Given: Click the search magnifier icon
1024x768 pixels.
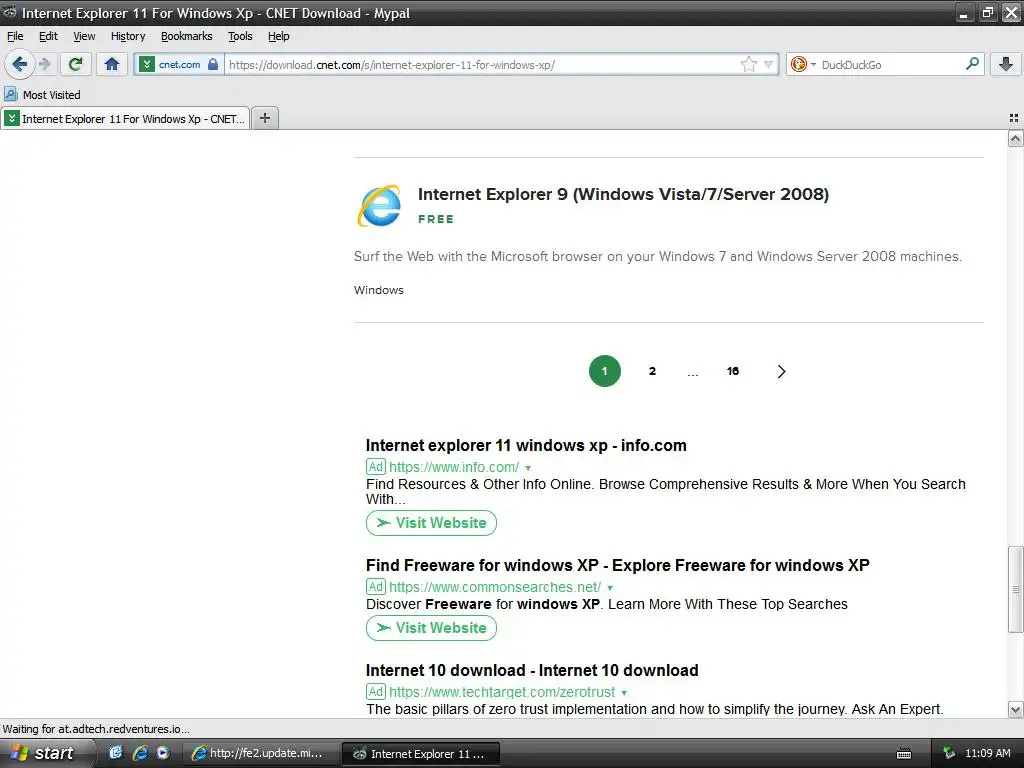Looking at the screenshot, I should (972, 63).
